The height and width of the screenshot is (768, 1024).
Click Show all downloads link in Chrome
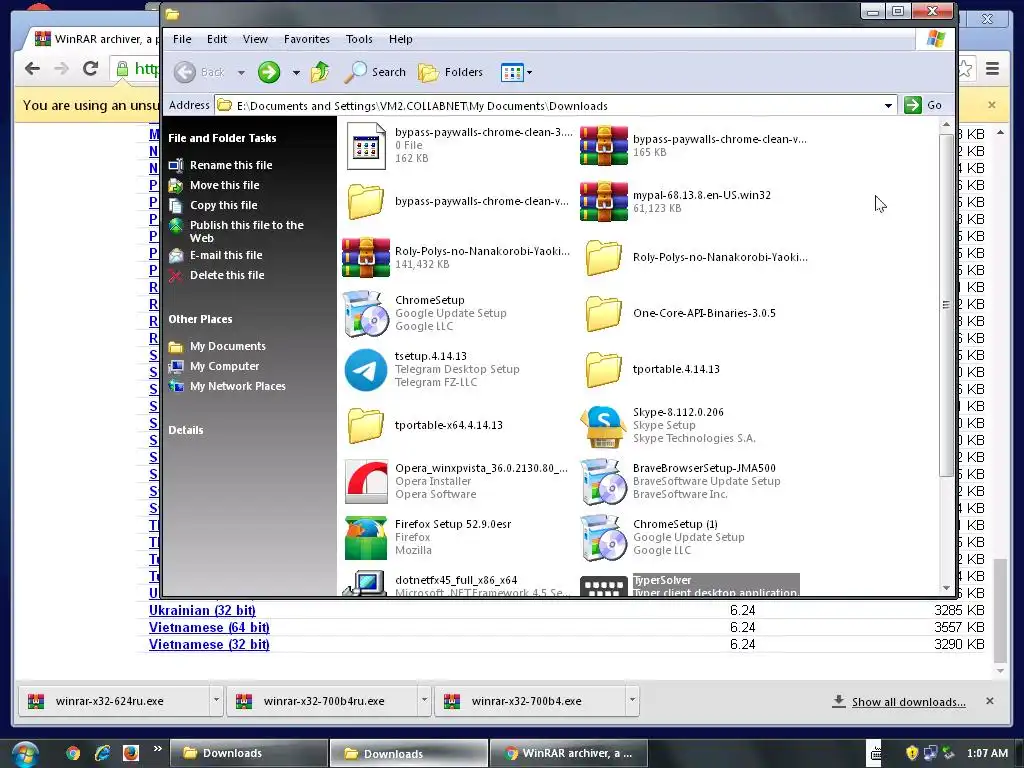pyautogui.click(x=908, y=702)
